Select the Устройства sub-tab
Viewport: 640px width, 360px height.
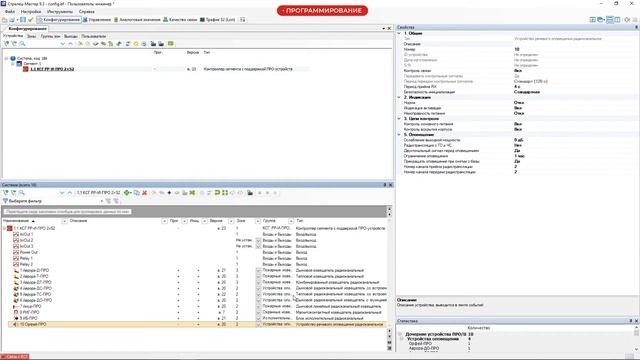(x=13, y=36)
